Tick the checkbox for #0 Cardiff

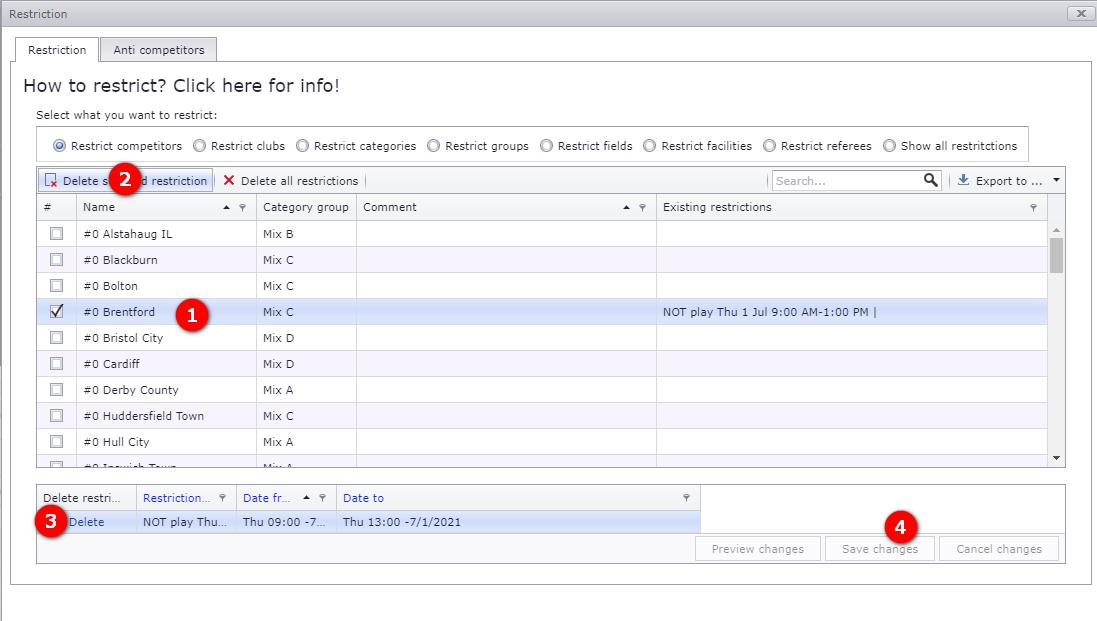pyautogui.click(x=57, y=364)
